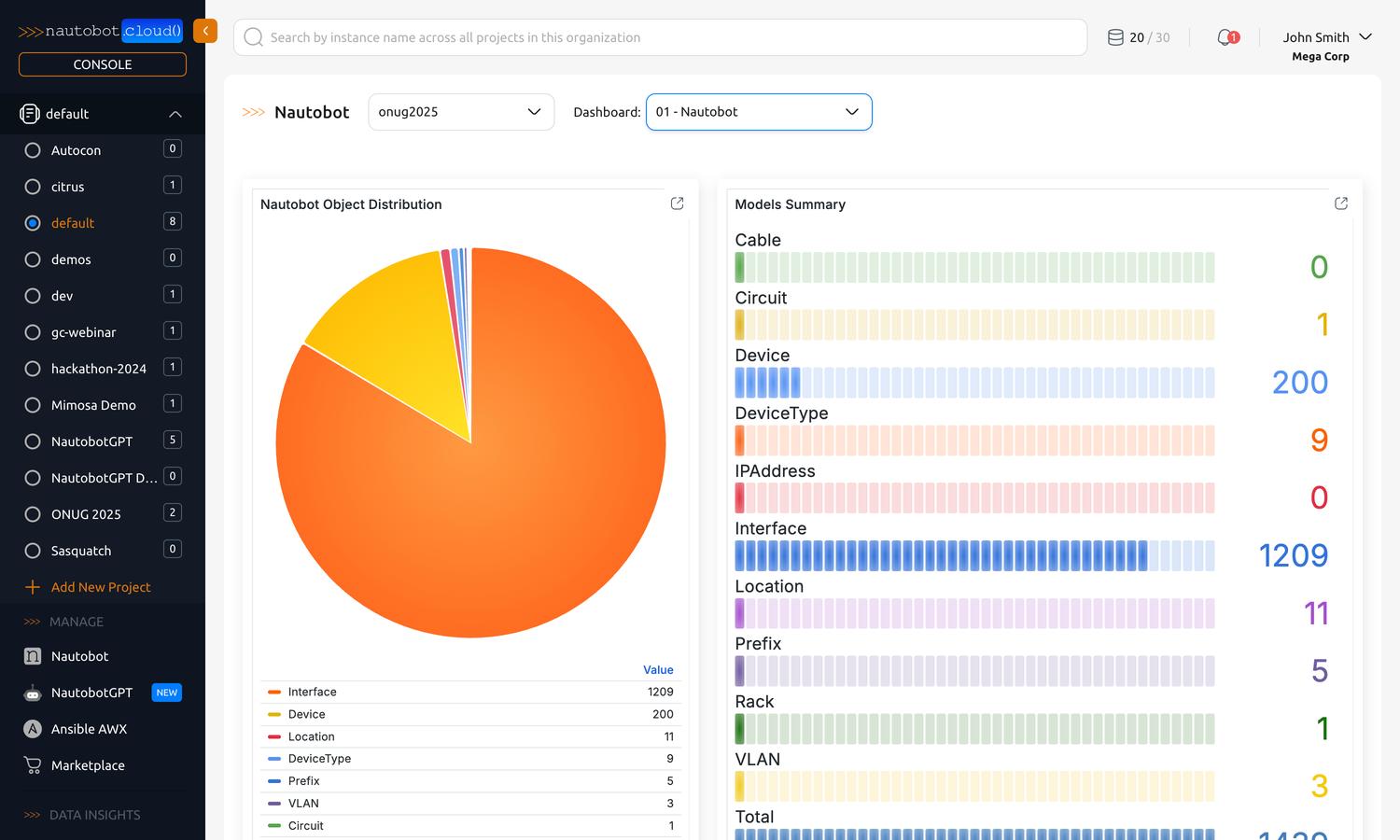Select Nautobot under the MANAGE section
Viewport: 1400px width, 840px height.
[77, 656]
